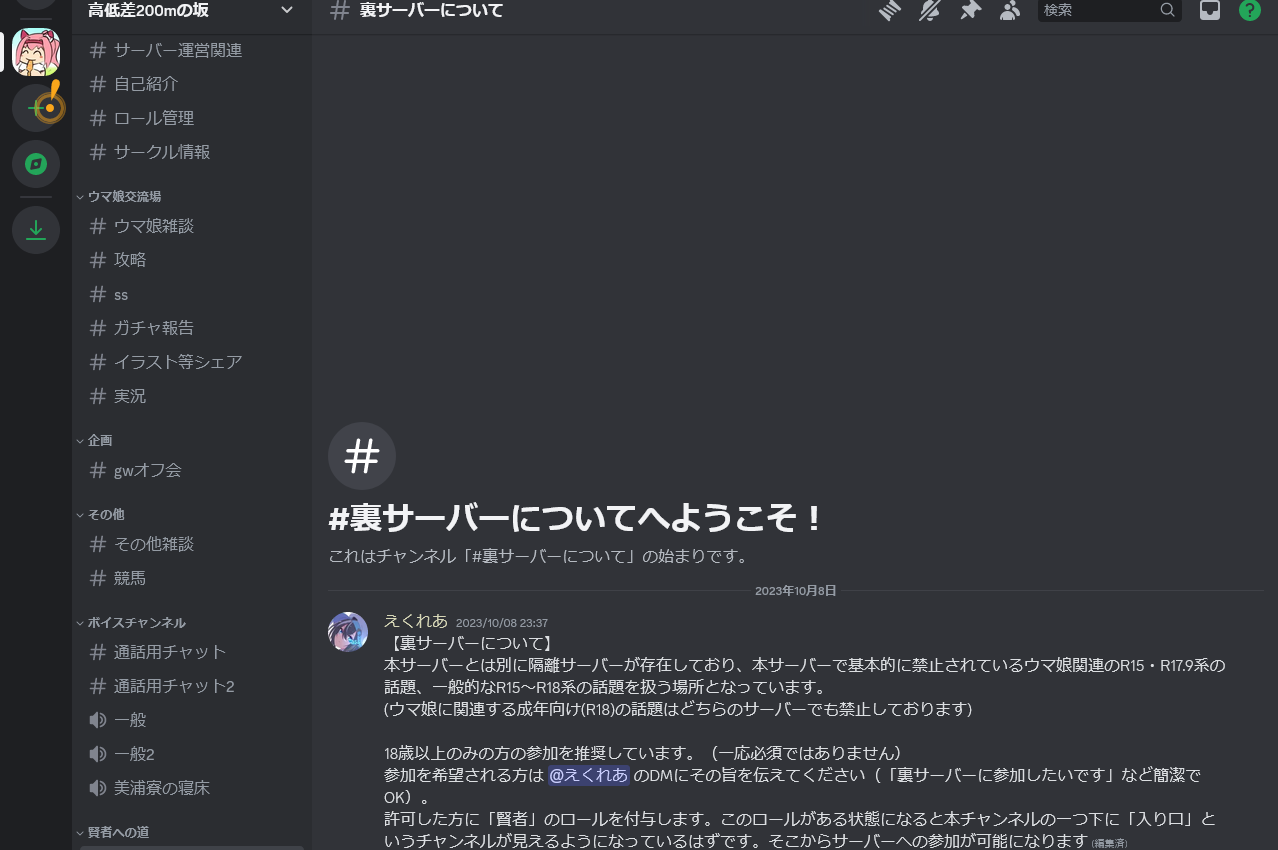The image size is (1278, 850).
Task: Click the 検索 search field
Action: tap(1099, 11)
